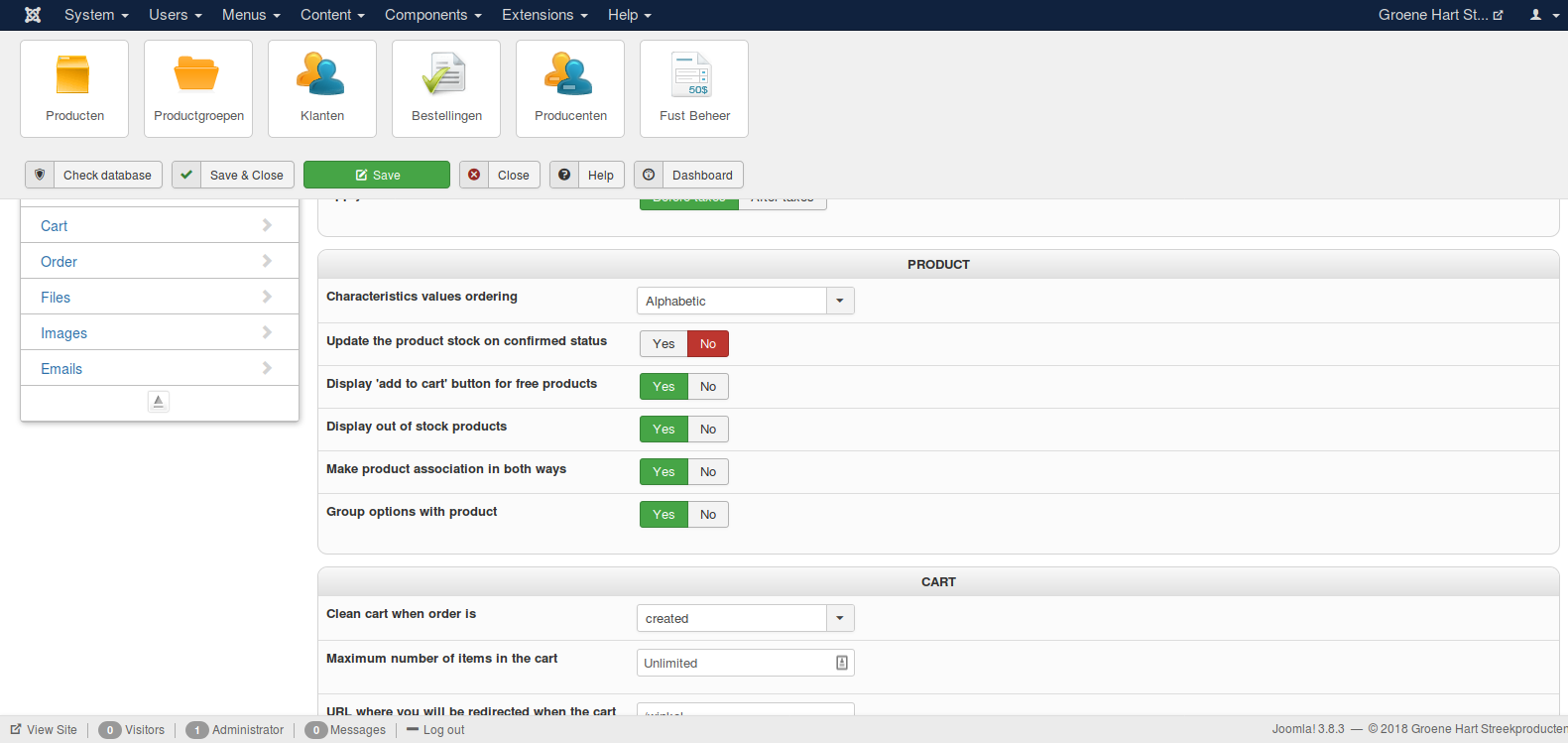1568x743 pixels.
Task: Select No for Group options with product
Action: (x=708, y=515)
